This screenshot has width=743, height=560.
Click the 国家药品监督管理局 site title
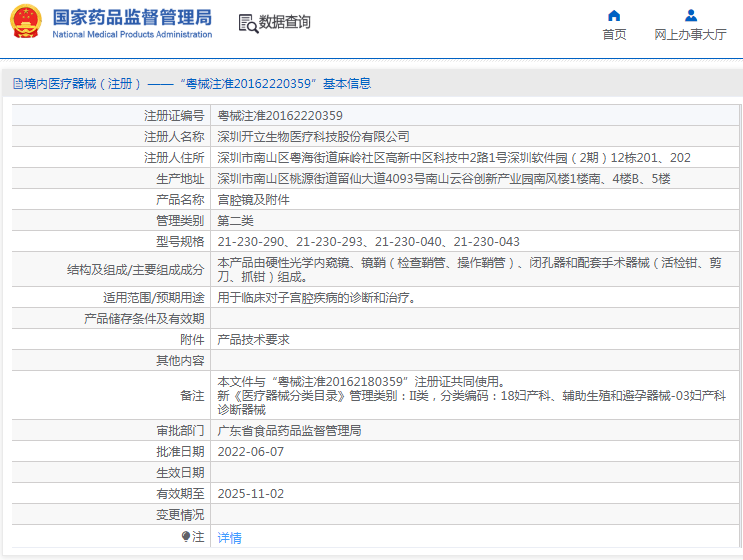coord(131,17)
